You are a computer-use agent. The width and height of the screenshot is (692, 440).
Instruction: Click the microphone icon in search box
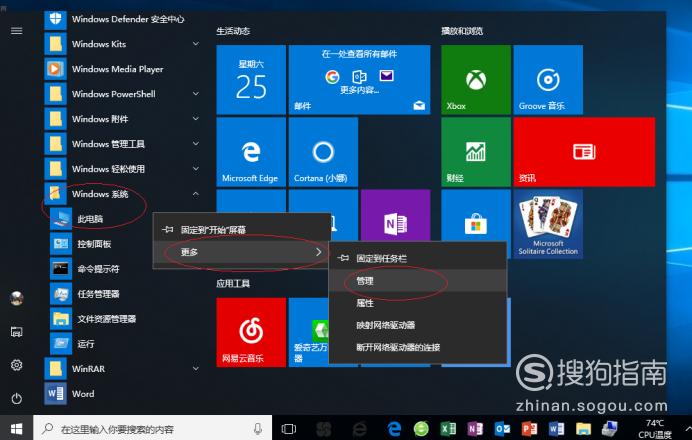tap(258, 429)
